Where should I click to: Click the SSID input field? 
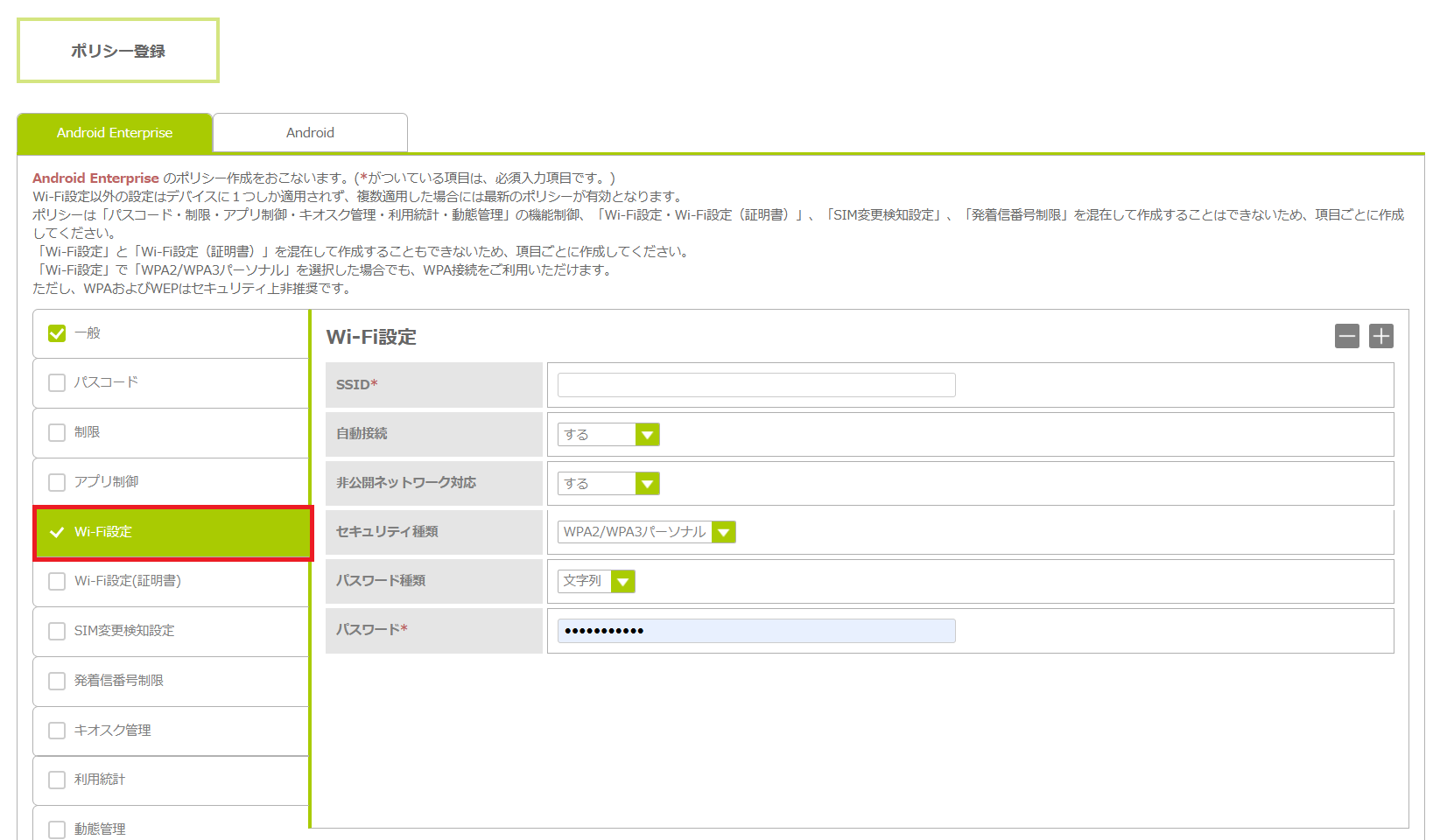pyautogui.click(x=755, y=385)
